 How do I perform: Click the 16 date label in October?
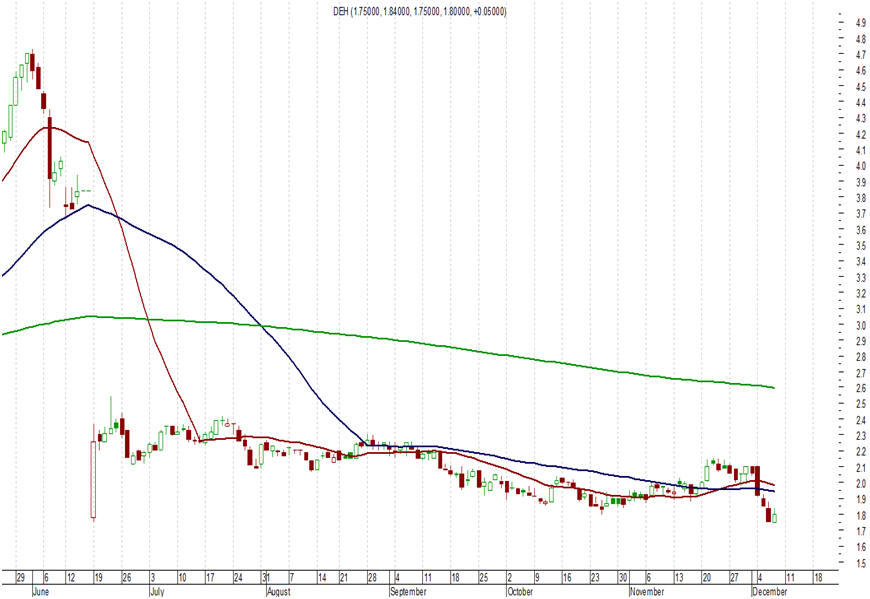pos(567,578)
